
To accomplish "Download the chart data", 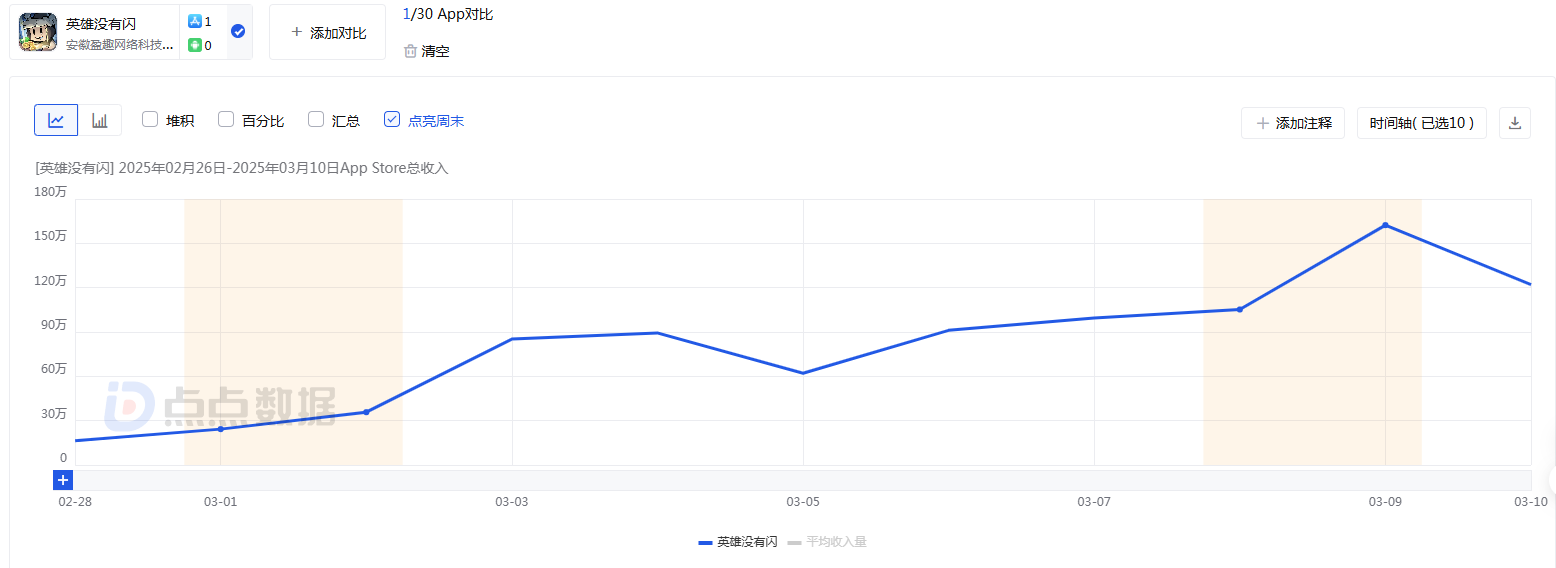I will point(1514,123).
